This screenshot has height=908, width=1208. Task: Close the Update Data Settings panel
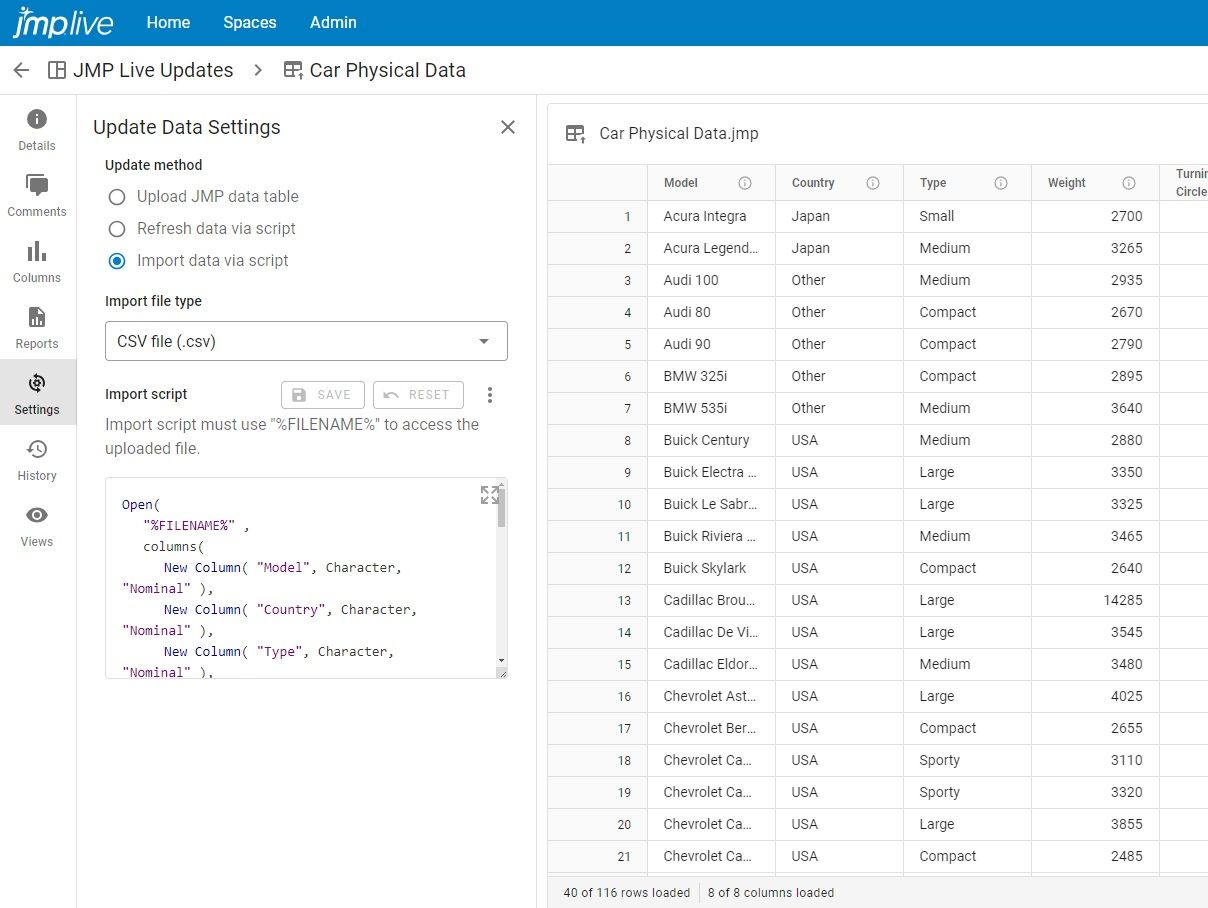point(508,127)
